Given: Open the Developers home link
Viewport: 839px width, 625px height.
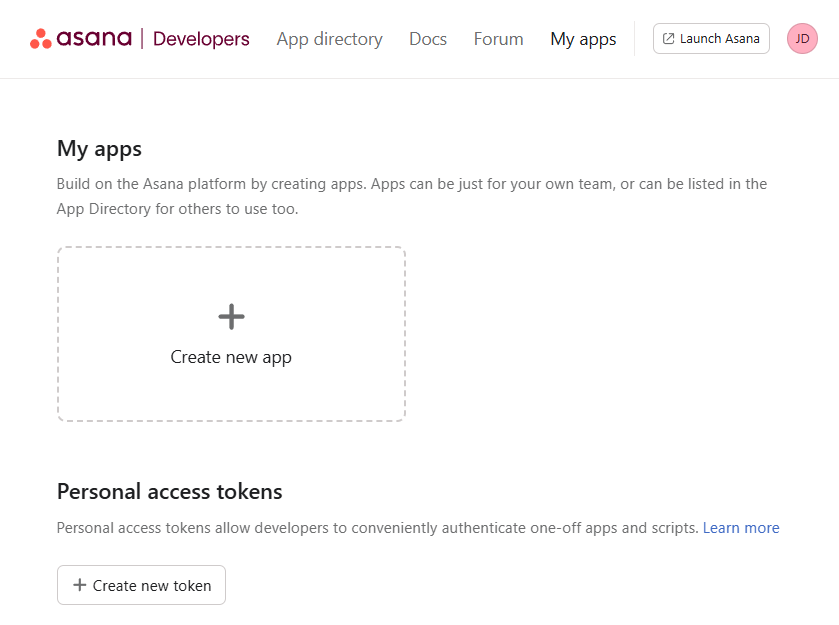Looking at the screenshot, I should (201, 39).
